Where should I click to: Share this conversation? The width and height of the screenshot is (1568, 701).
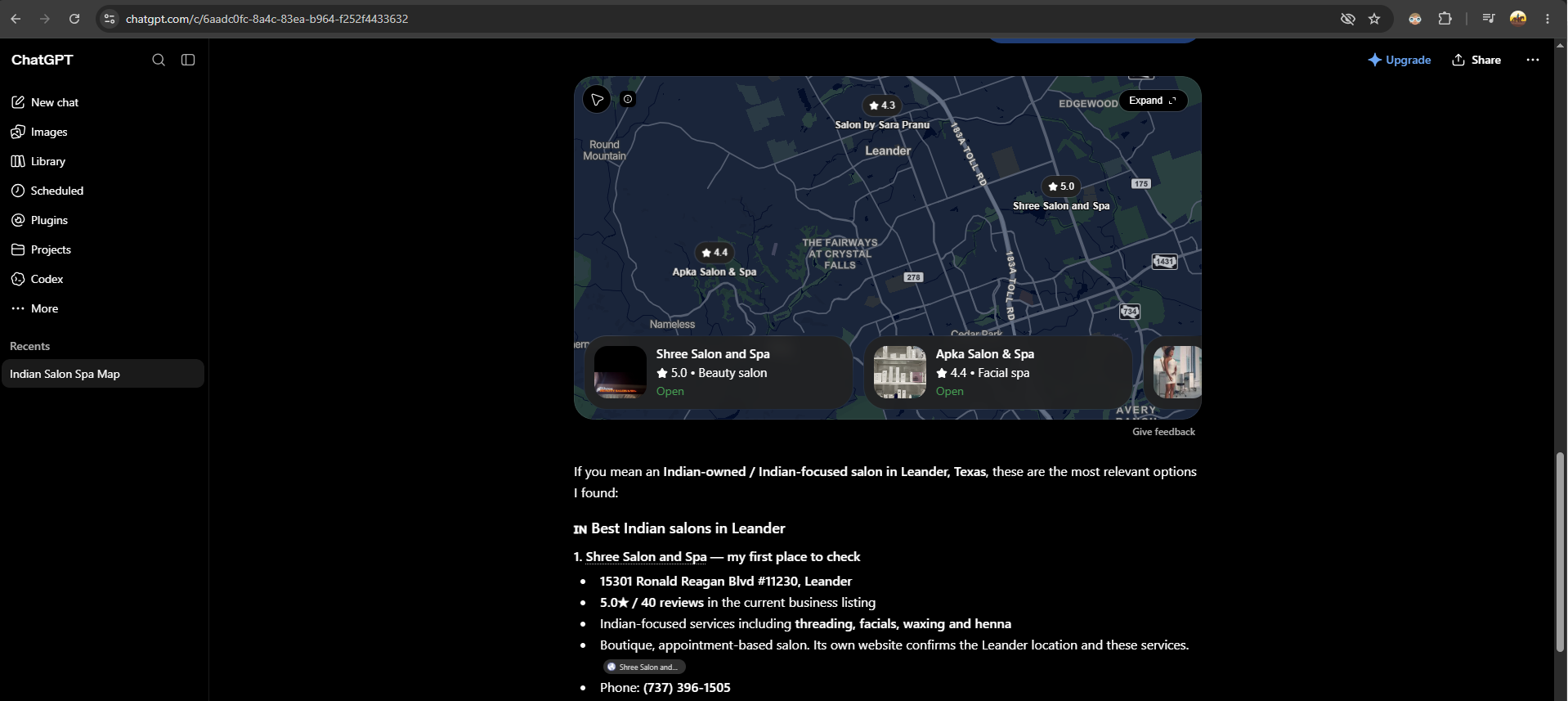pyautogui.click(x=1476, y=60)
